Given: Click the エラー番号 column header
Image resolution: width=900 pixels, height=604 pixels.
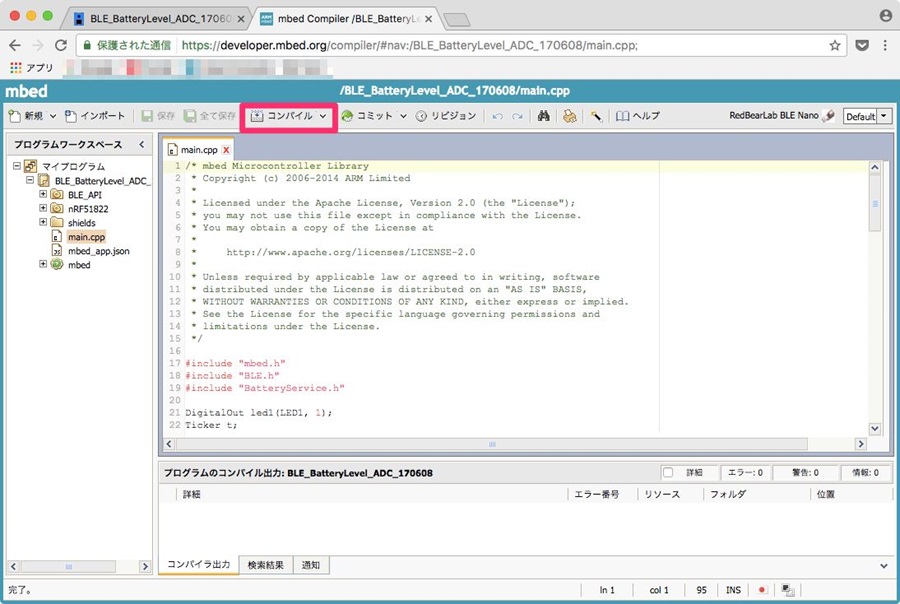Looking at the screenshot, I should click(596, 494).
